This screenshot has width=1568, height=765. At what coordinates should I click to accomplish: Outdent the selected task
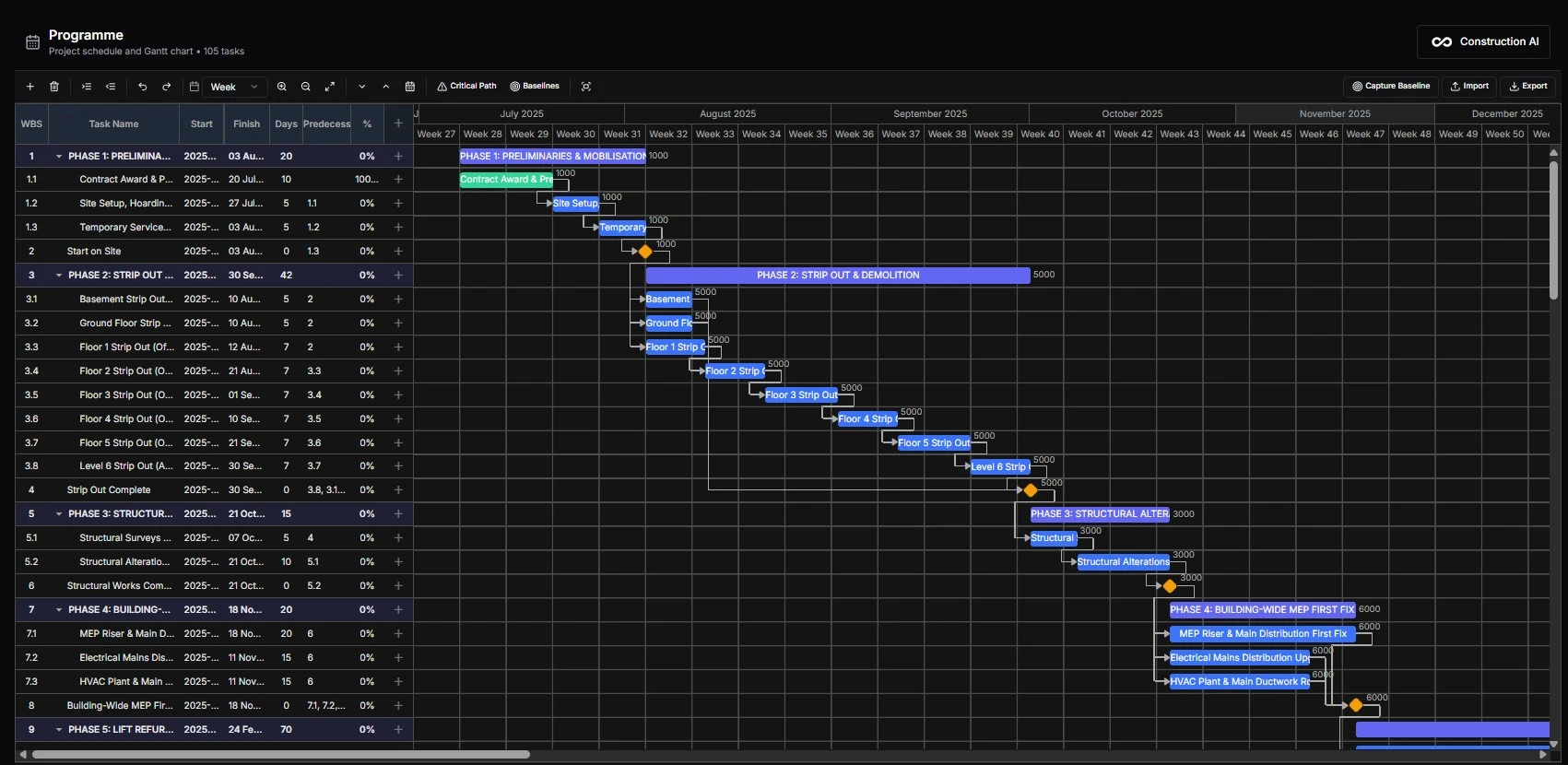point(111,87)
